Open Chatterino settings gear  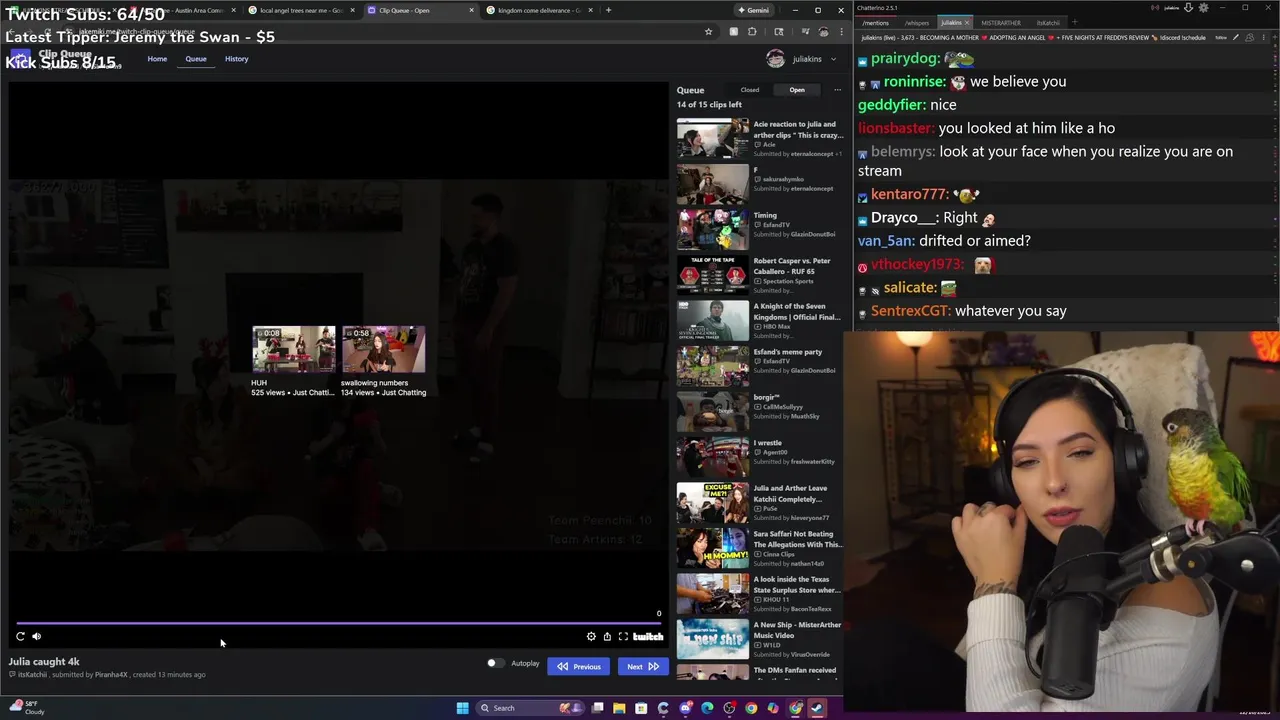tap(1203, 7)
